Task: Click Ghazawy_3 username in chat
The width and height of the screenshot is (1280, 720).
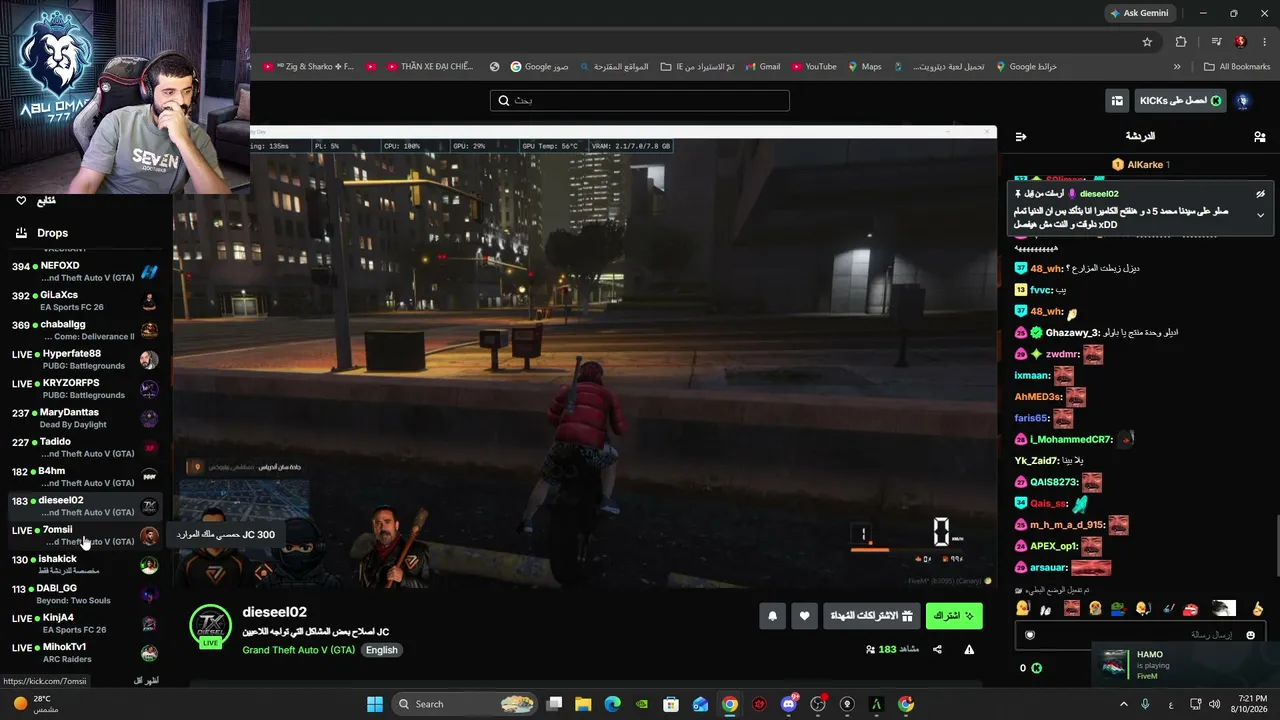Action: click(x=1073, y=333)
